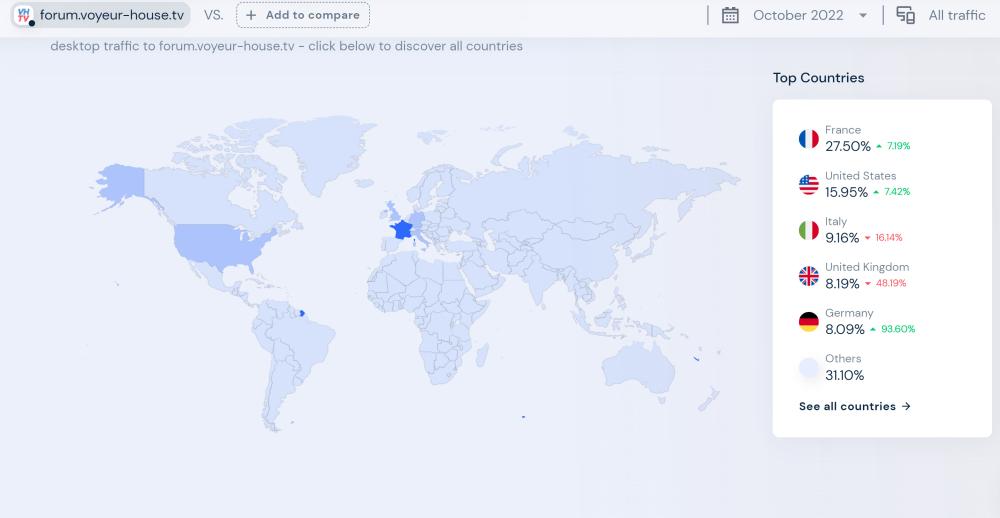
Task: Click the France flag icon
Action: click(x=808, y=139)
